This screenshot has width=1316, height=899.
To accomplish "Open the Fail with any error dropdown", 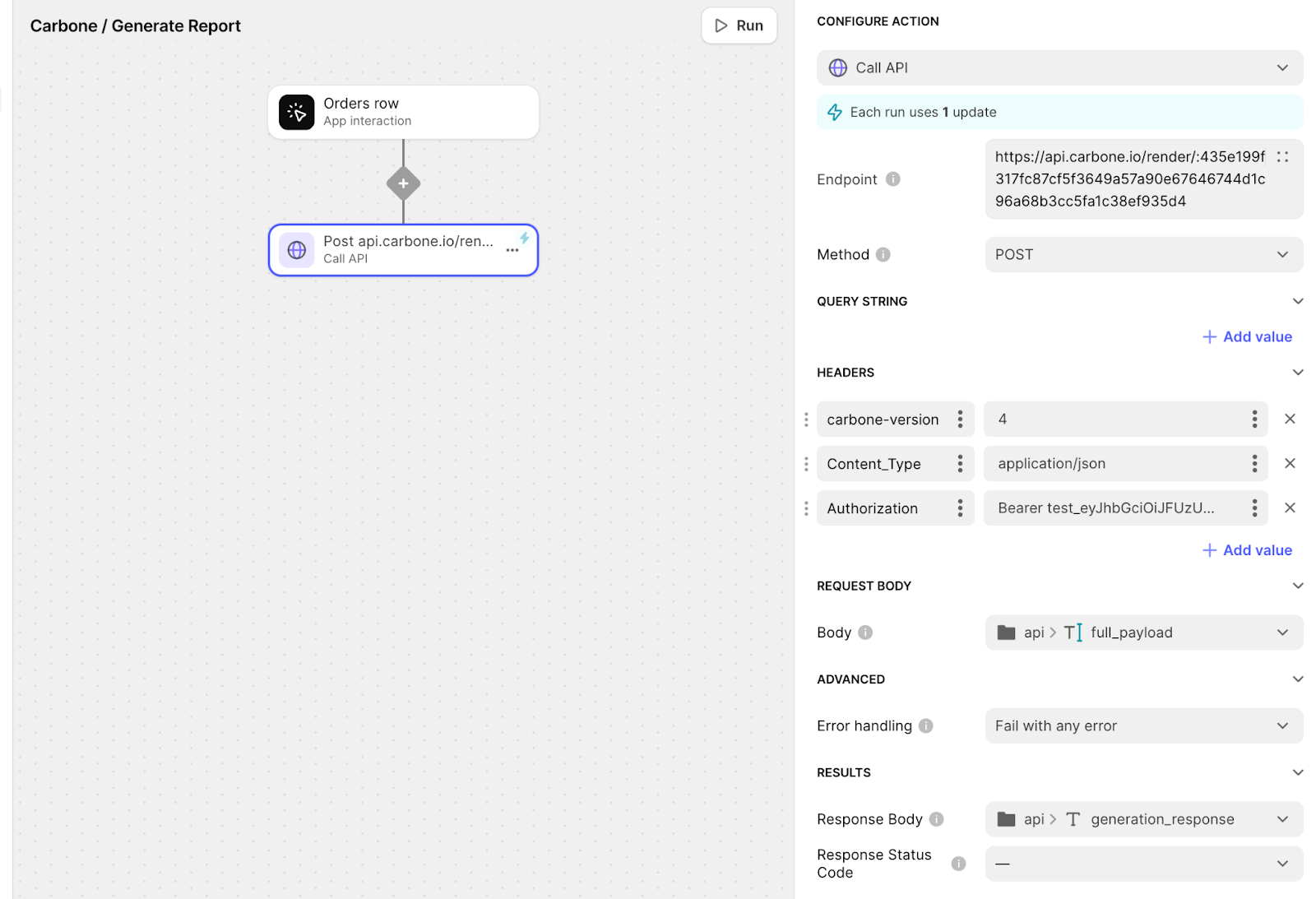I will [x=1144, y=725].
